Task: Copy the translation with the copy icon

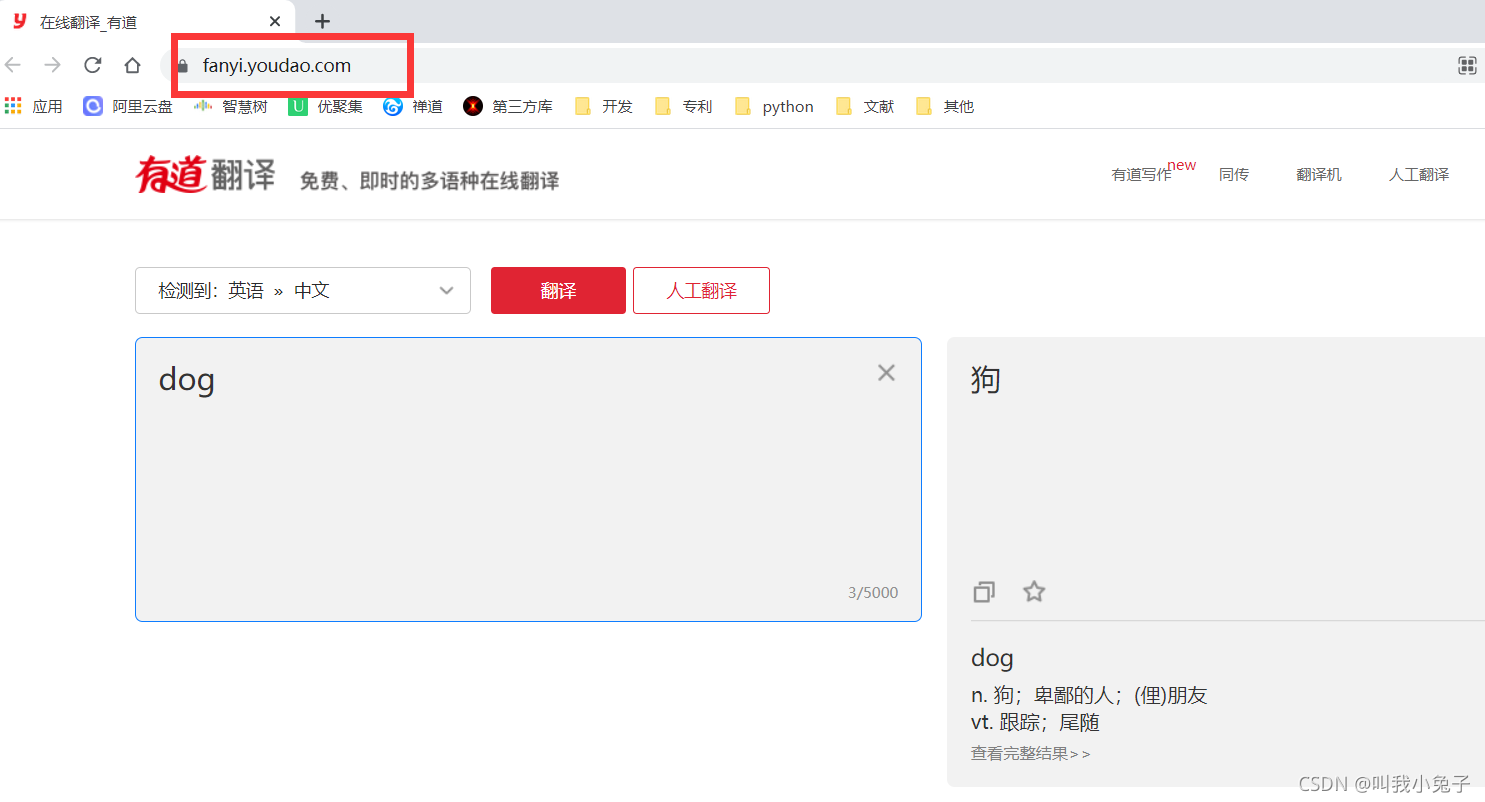Action: [984, 592]
